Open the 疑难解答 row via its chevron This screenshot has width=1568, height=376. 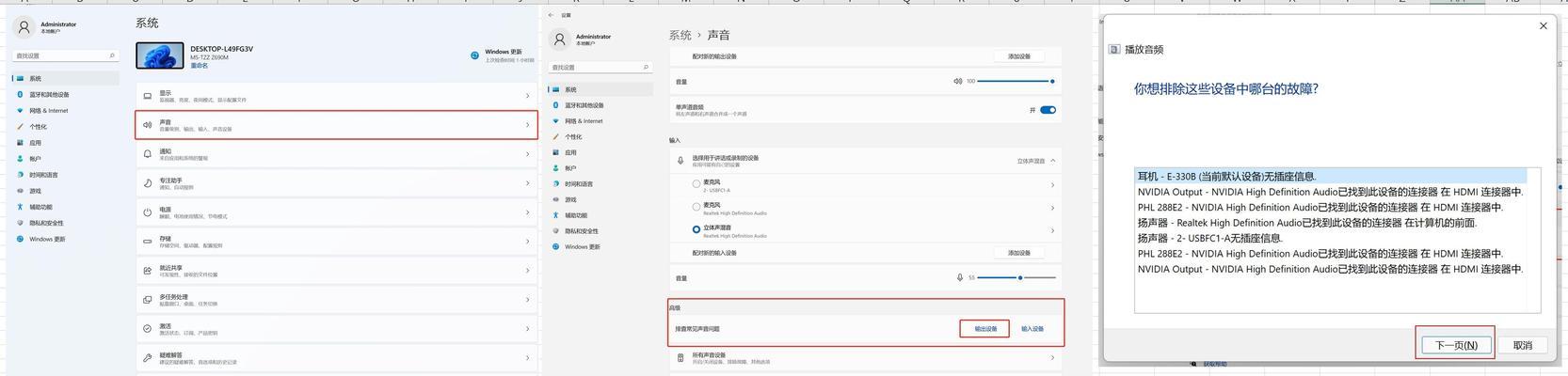[527, 358]
